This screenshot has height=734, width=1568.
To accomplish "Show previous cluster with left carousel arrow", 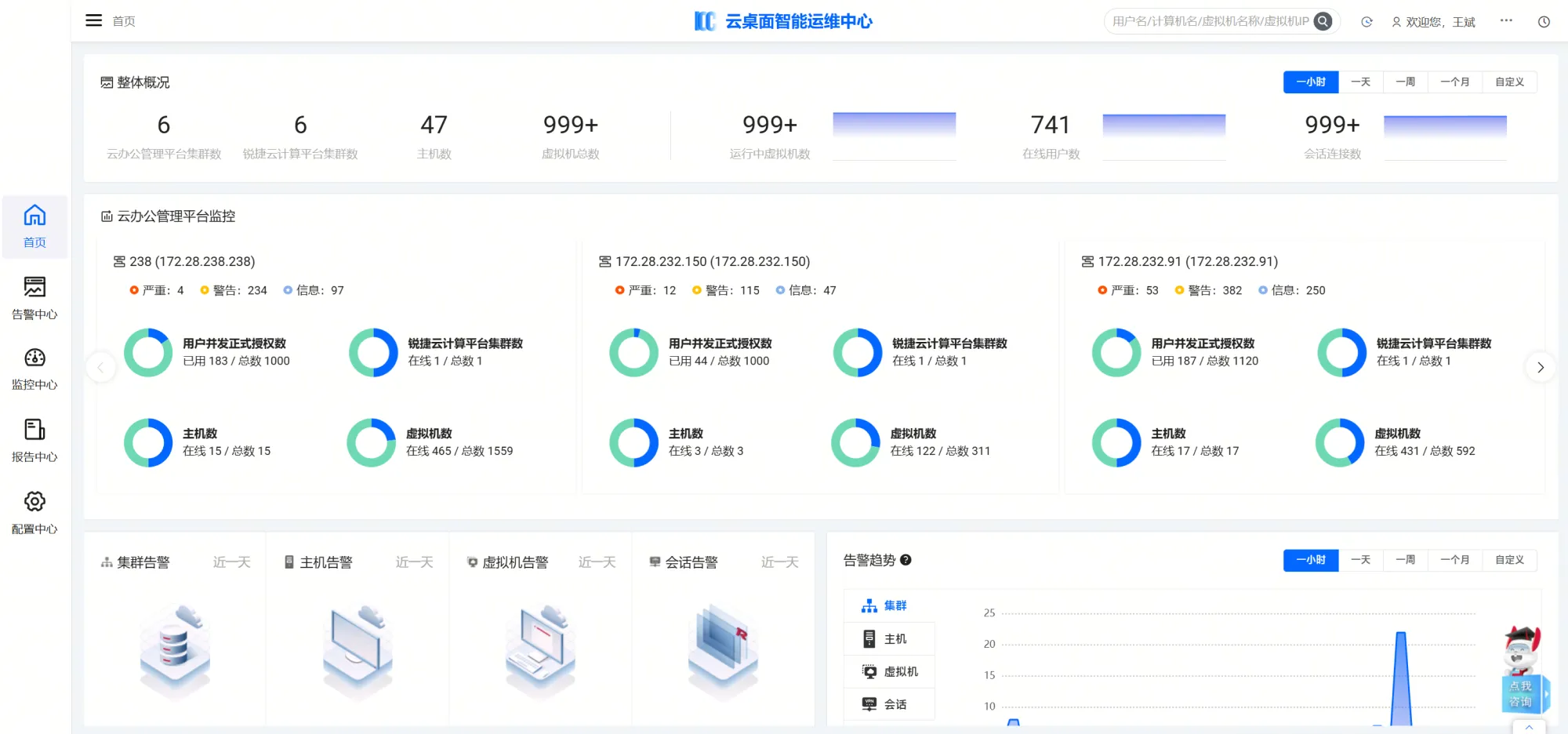I will (101, 368).
